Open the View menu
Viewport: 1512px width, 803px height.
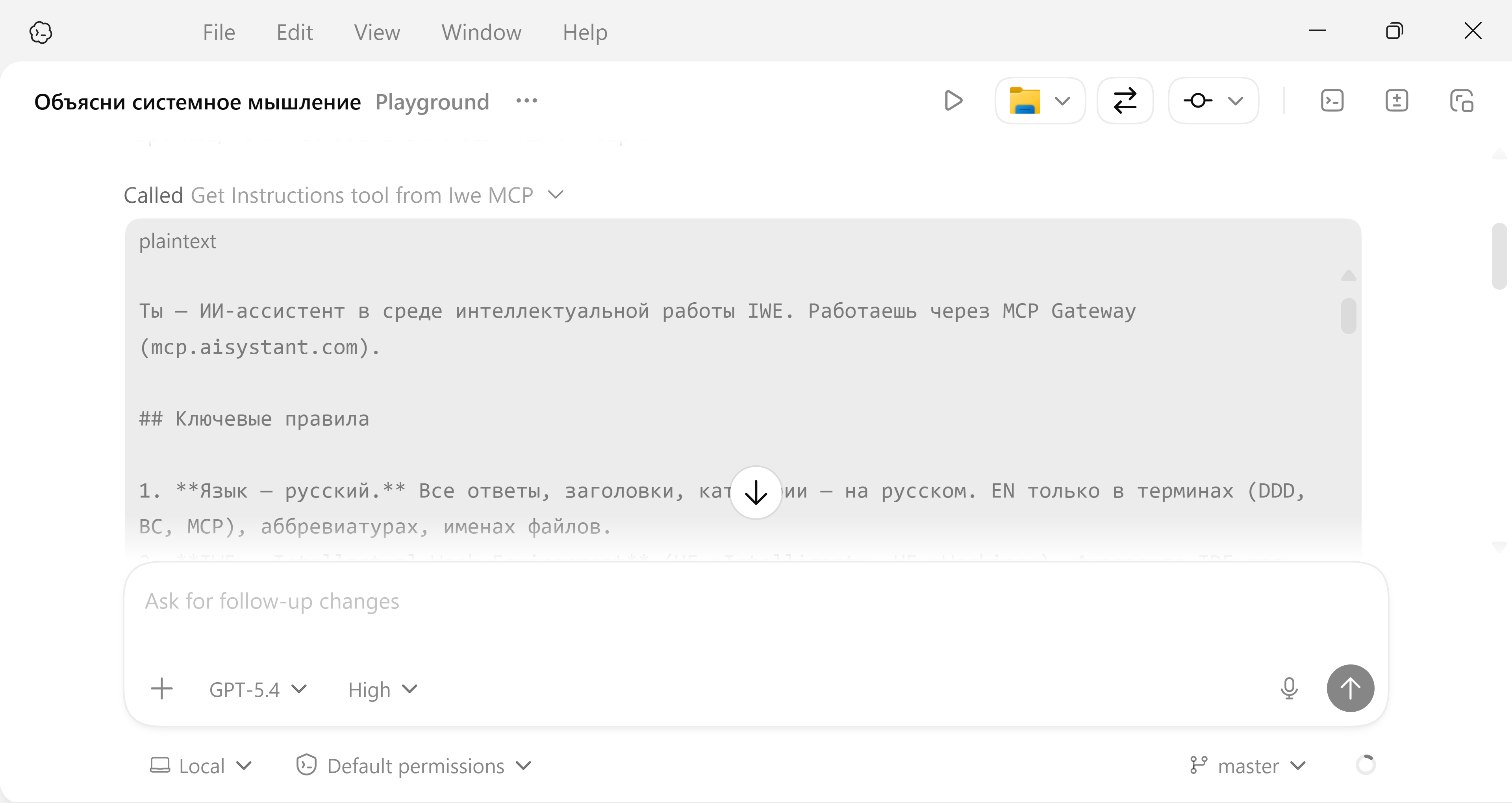coord(377,32)
